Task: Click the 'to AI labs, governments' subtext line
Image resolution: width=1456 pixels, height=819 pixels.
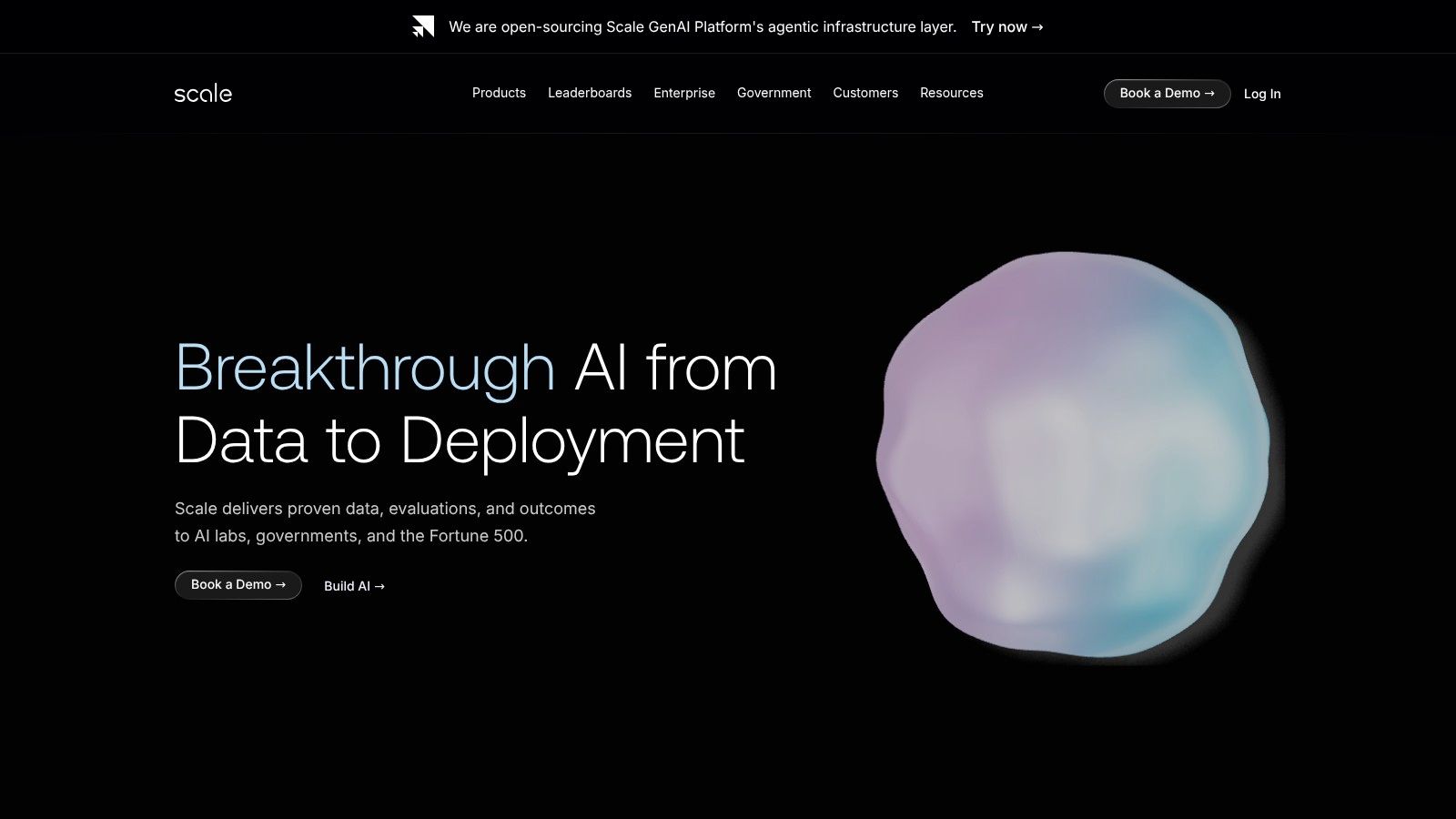Action: [x=351, y=536]
